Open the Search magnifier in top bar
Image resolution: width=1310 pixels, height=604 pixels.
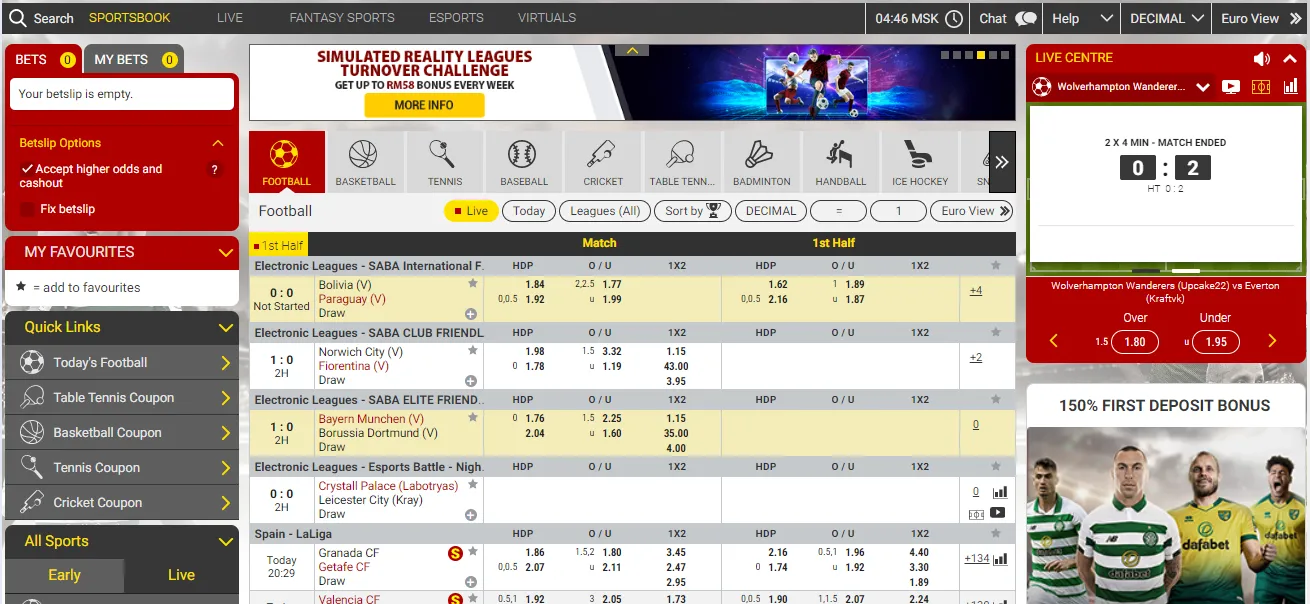[18, 18]
